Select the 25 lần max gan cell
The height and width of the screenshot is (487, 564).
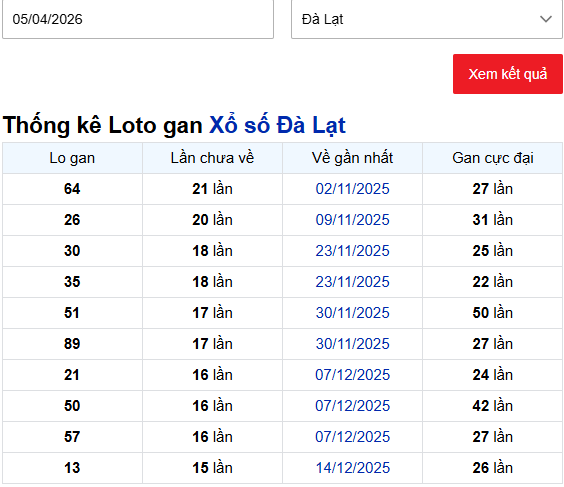click(493, 251)
